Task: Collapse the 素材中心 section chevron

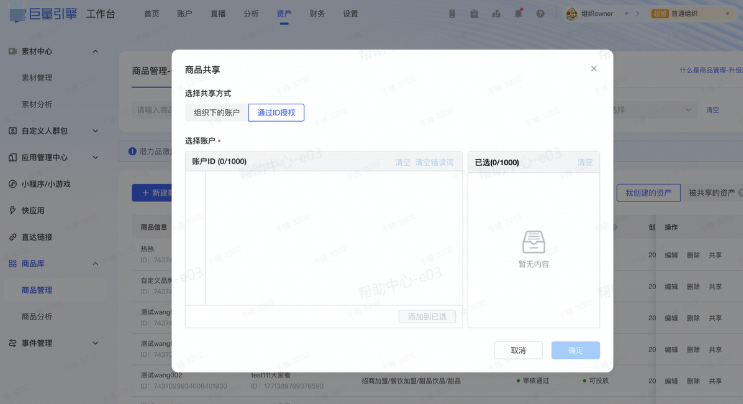Action: click(x=95, y=51)
